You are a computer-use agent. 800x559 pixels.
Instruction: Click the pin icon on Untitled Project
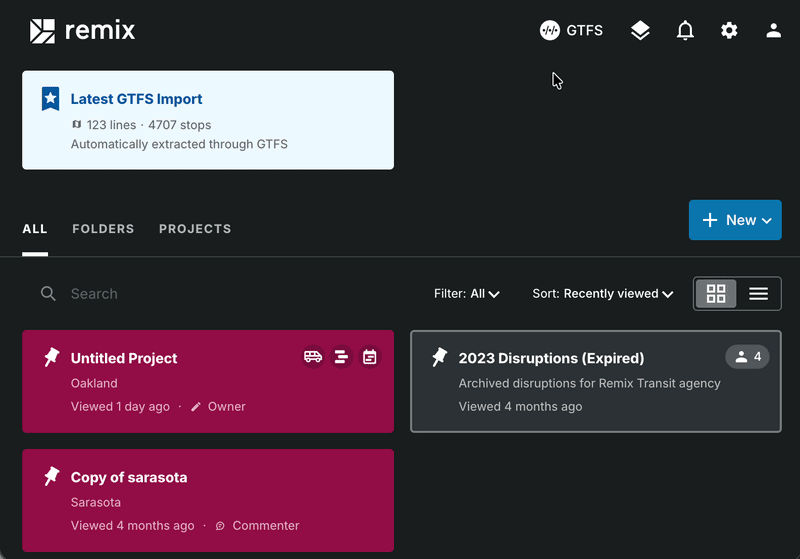52,357
